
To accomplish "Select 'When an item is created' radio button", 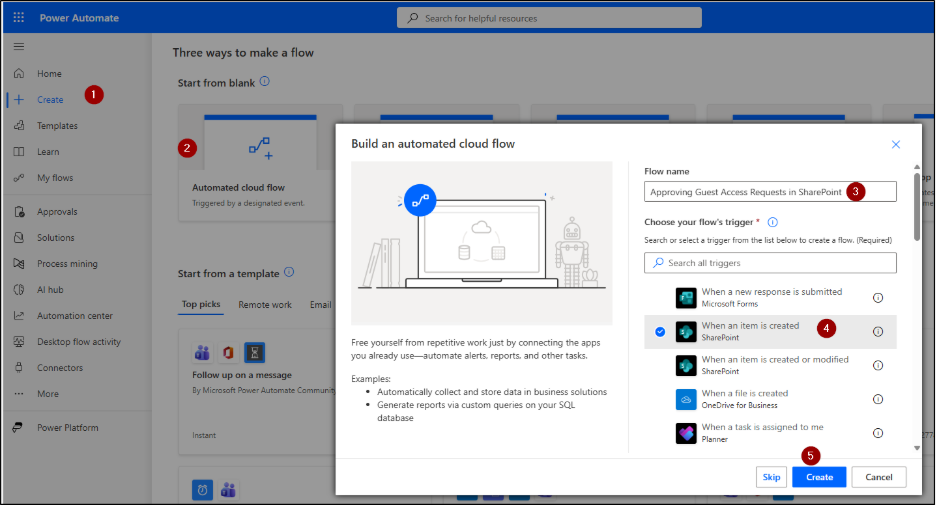I will click(660, 331).
